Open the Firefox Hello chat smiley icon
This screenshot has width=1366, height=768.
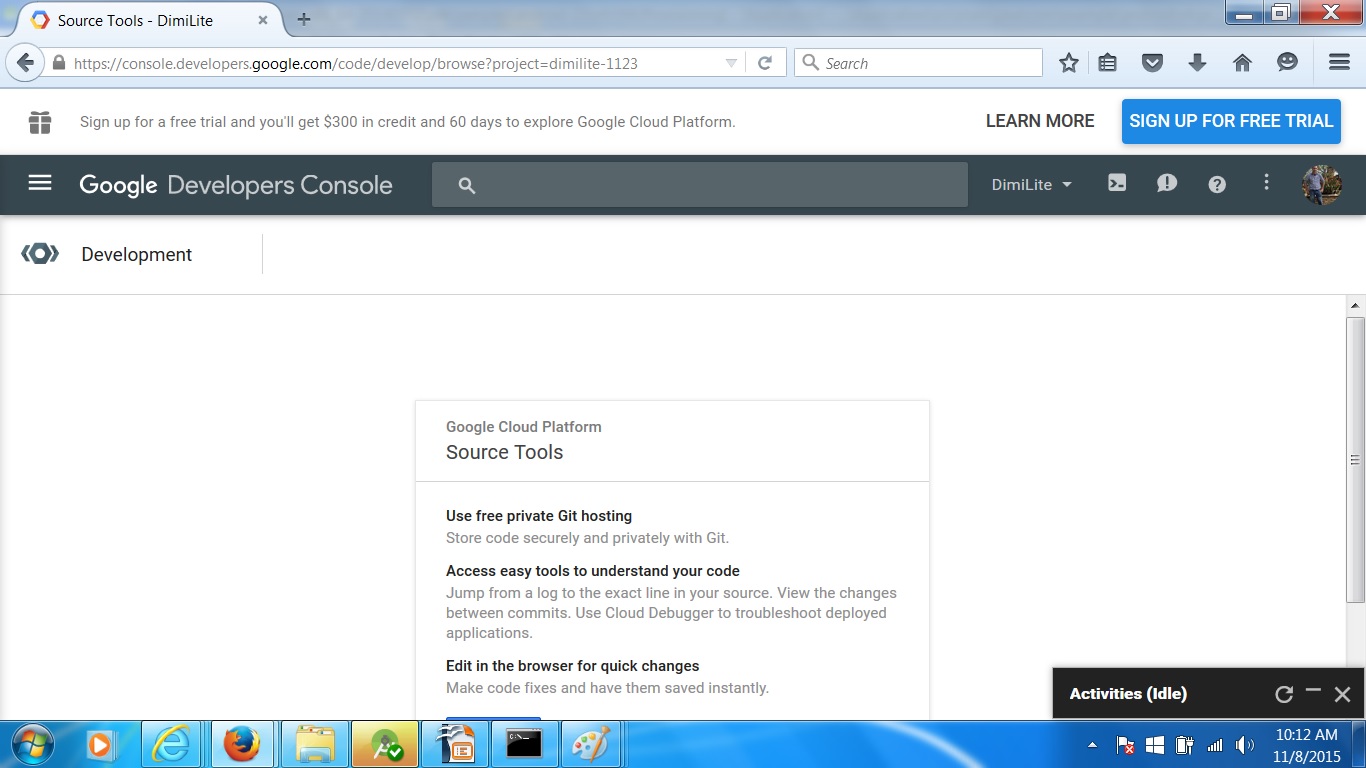click(1287, 63)
